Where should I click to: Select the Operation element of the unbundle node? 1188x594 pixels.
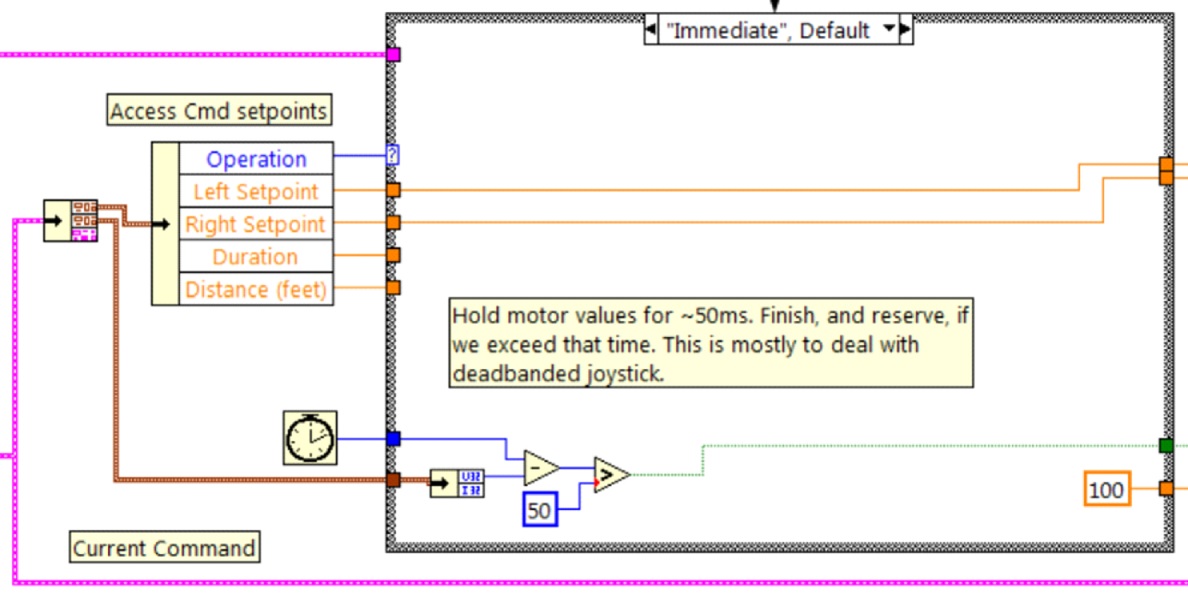click(256, 158)
